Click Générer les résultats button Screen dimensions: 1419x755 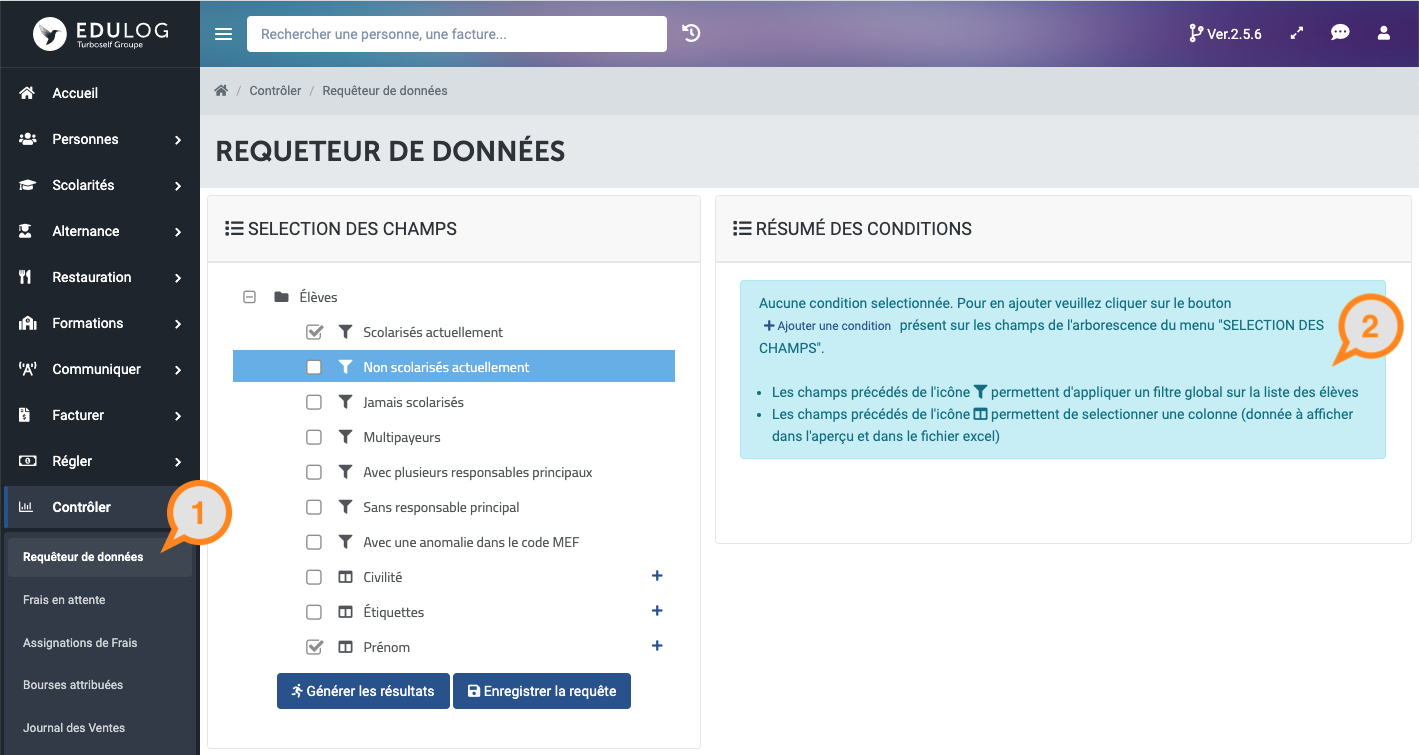tap(363, 691)
